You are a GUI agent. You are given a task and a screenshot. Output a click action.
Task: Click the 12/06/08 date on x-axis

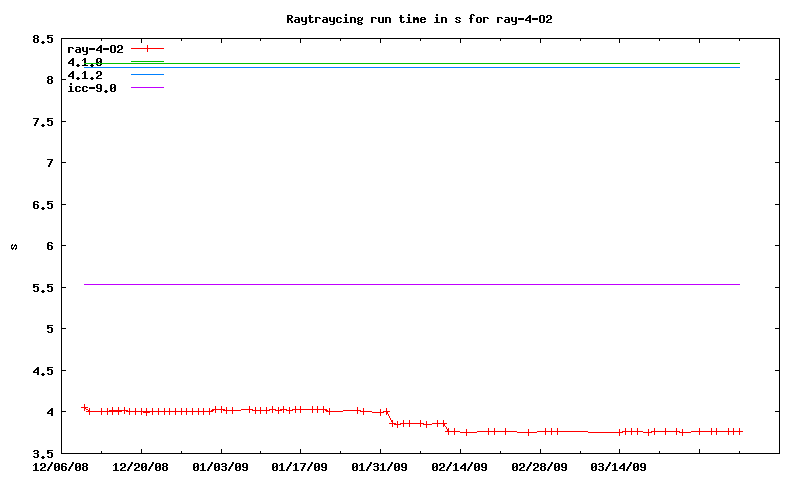(x=60, y=466)
